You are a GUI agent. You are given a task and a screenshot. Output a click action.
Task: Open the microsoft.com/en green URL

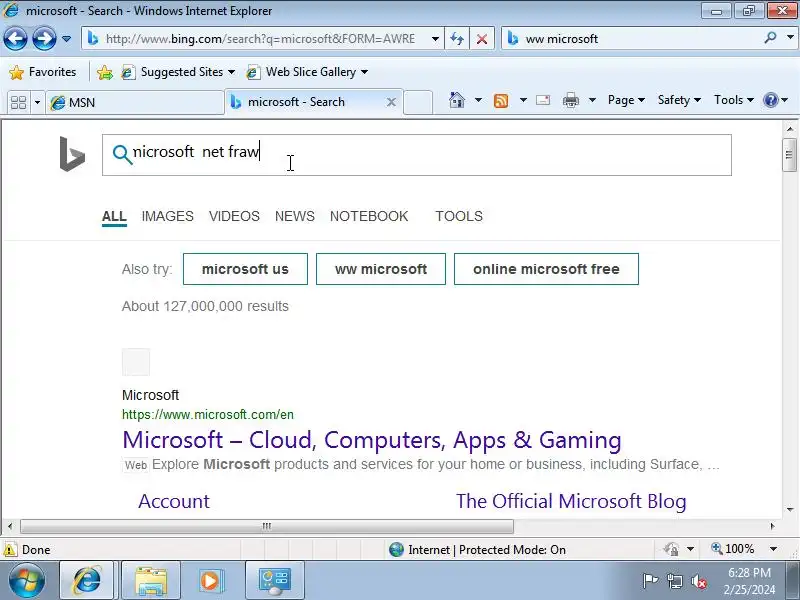208,414
